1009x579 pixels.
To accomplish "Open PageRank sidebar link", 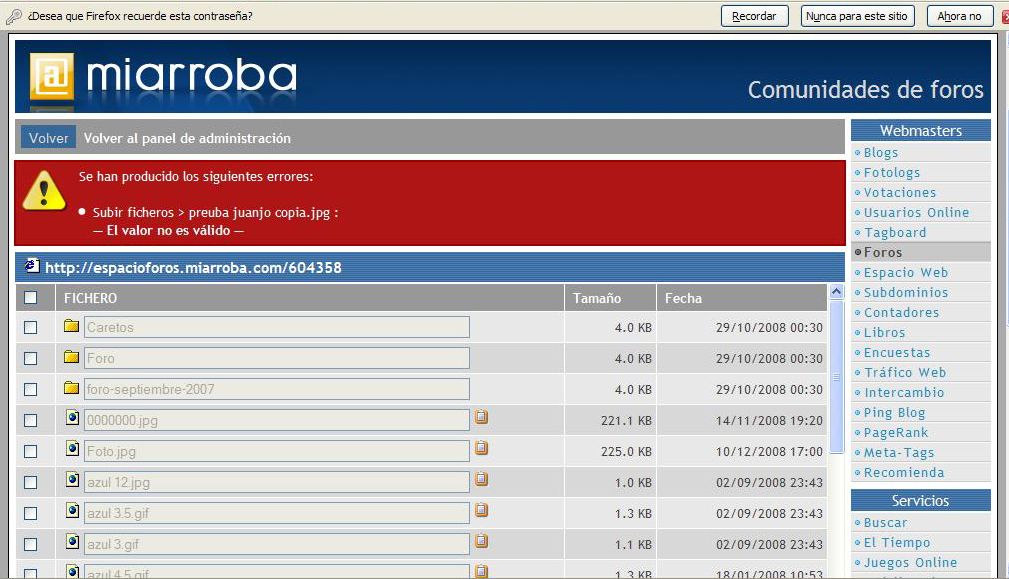I will pos(896,432).
